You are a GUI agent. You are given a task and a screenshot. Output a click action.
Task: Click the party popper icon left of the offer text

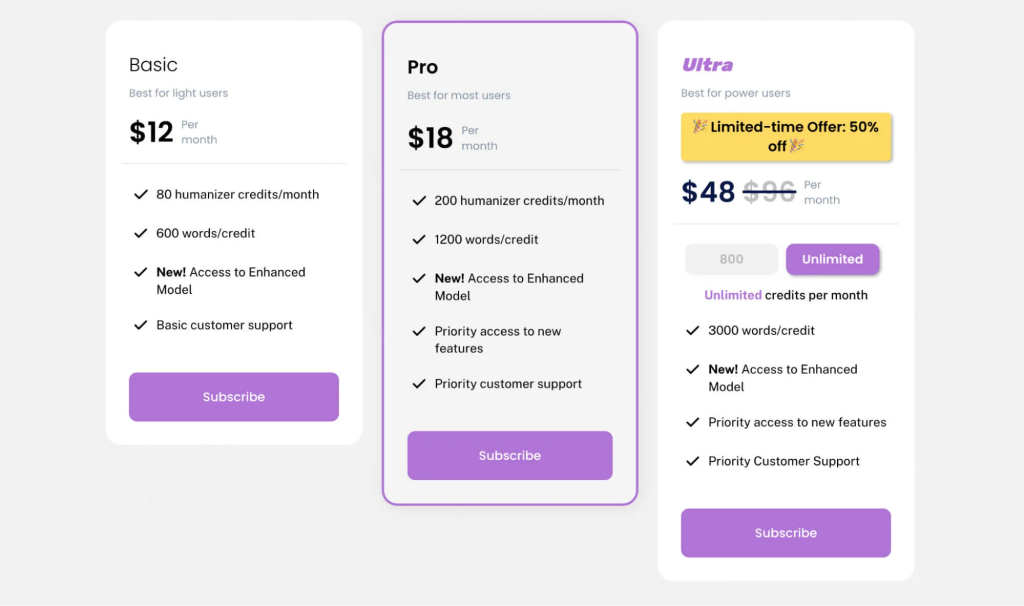click(700, 127)
